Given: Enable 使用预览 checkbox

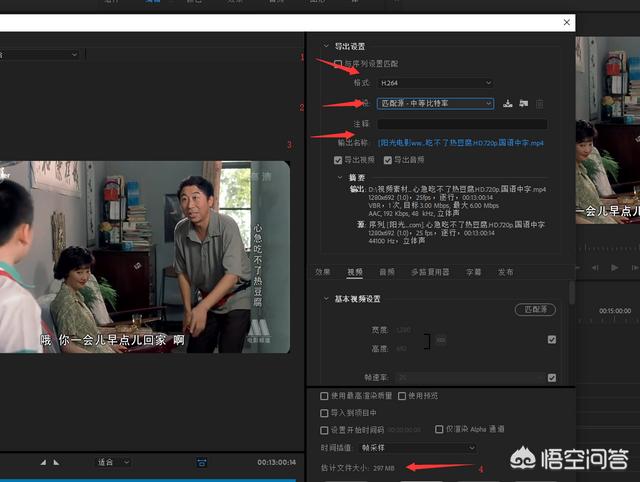Looking at the screenshot, I should (x=402, y=396).
